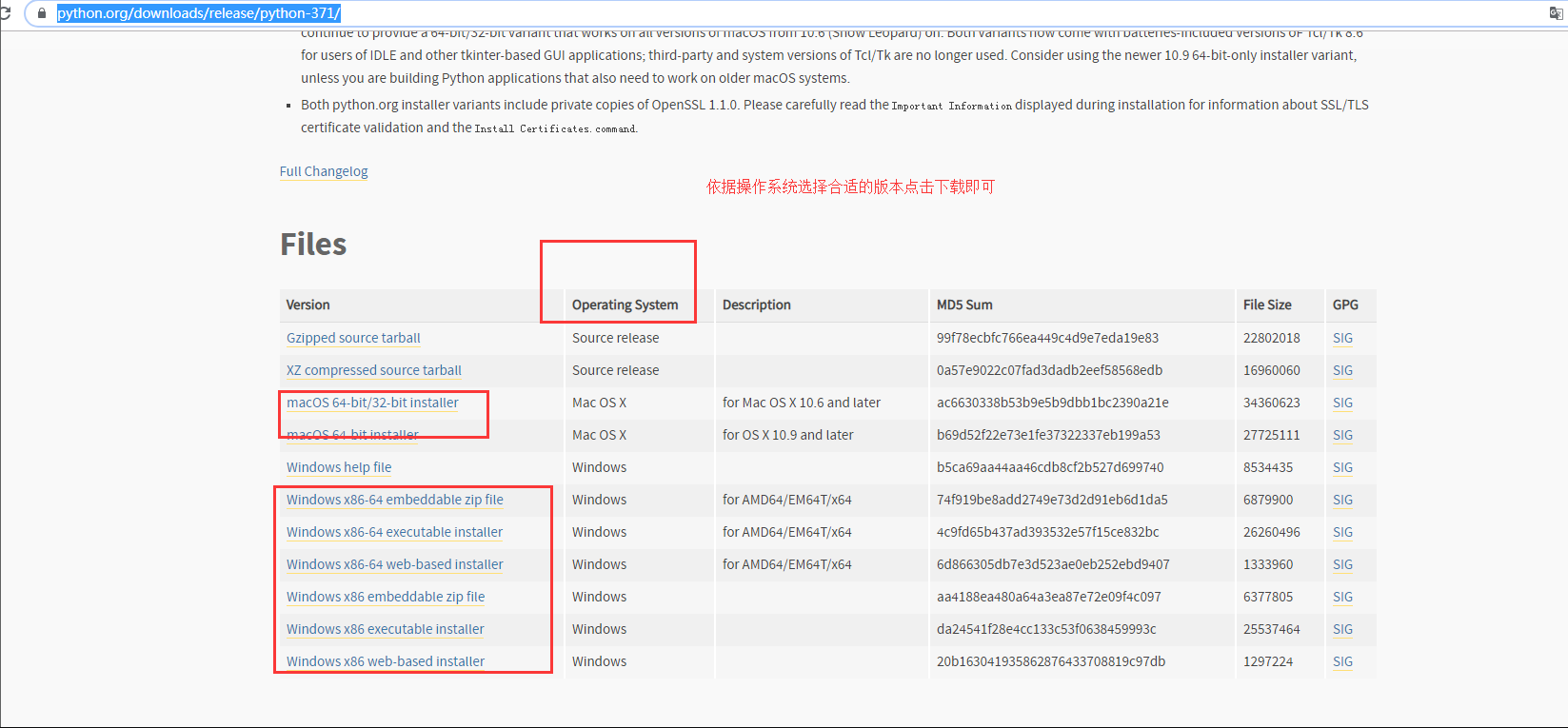Click the "GPG" column header
Viewport: 1568px width, 728px height.
point(1345,305)
